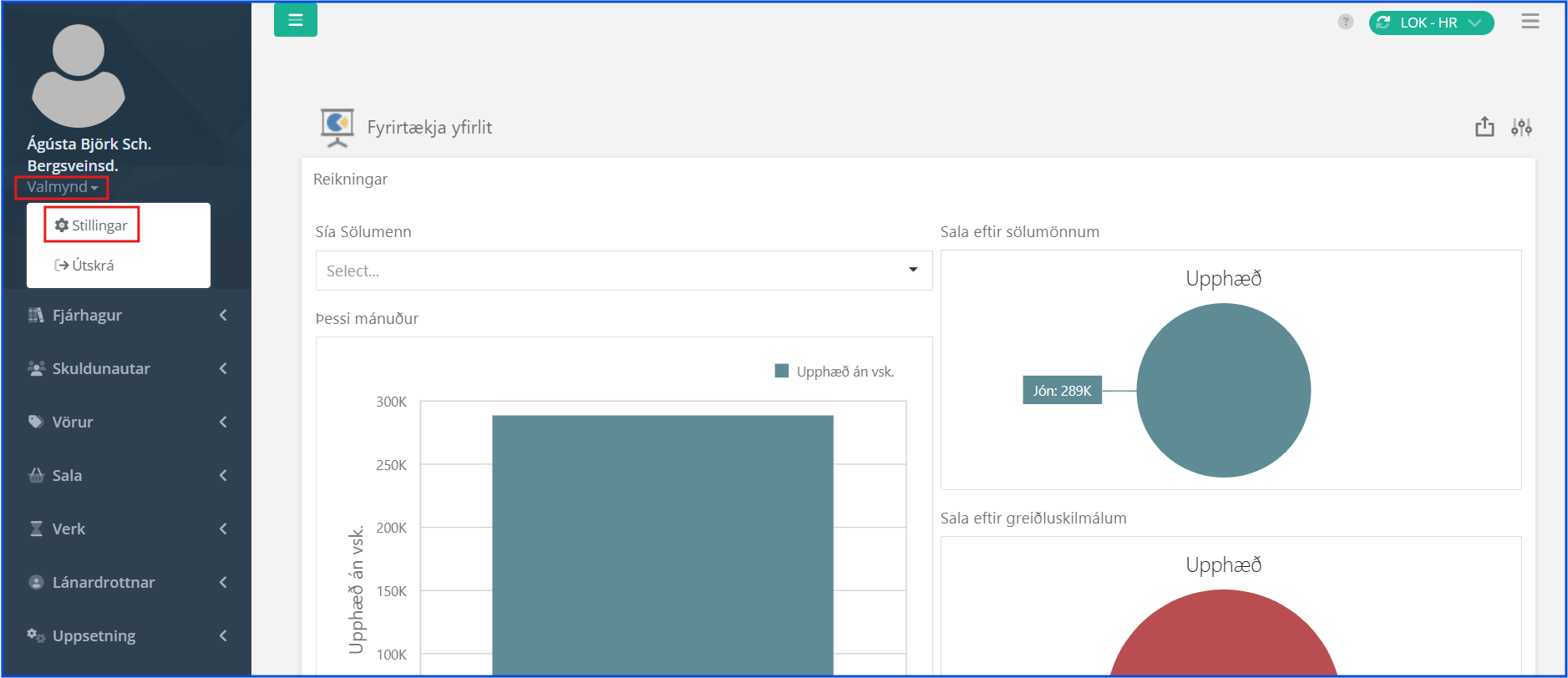Open the dashboard filter sliders icon
1568x678 pixels.
pyautogui.click(x=1521, y=127)
